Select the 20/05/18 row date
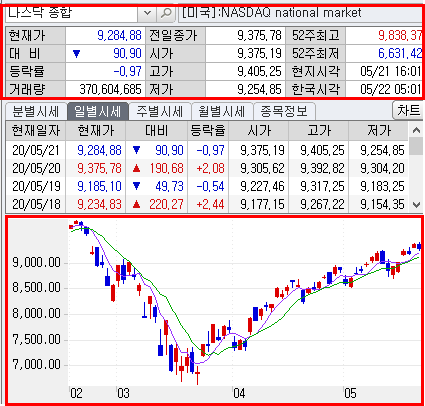Viewport: 425px width, 406px height. [x=36, y=204]
